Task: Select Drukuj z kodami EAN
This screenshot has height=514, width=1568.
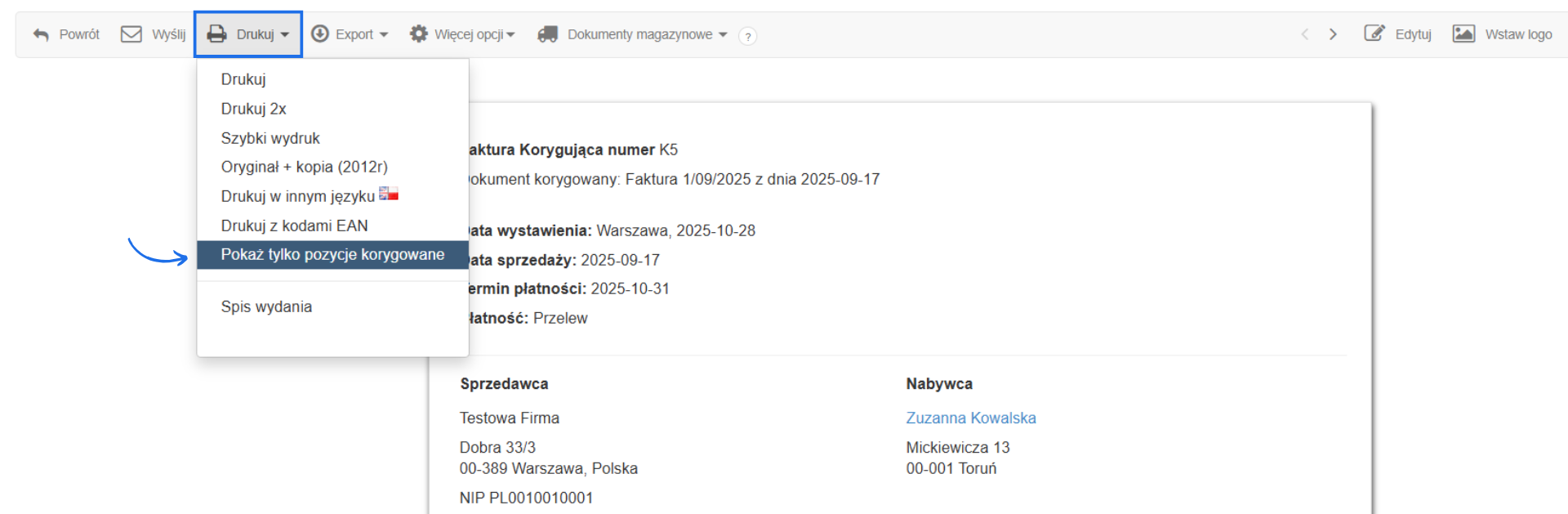Action: (x=332, y=226)
